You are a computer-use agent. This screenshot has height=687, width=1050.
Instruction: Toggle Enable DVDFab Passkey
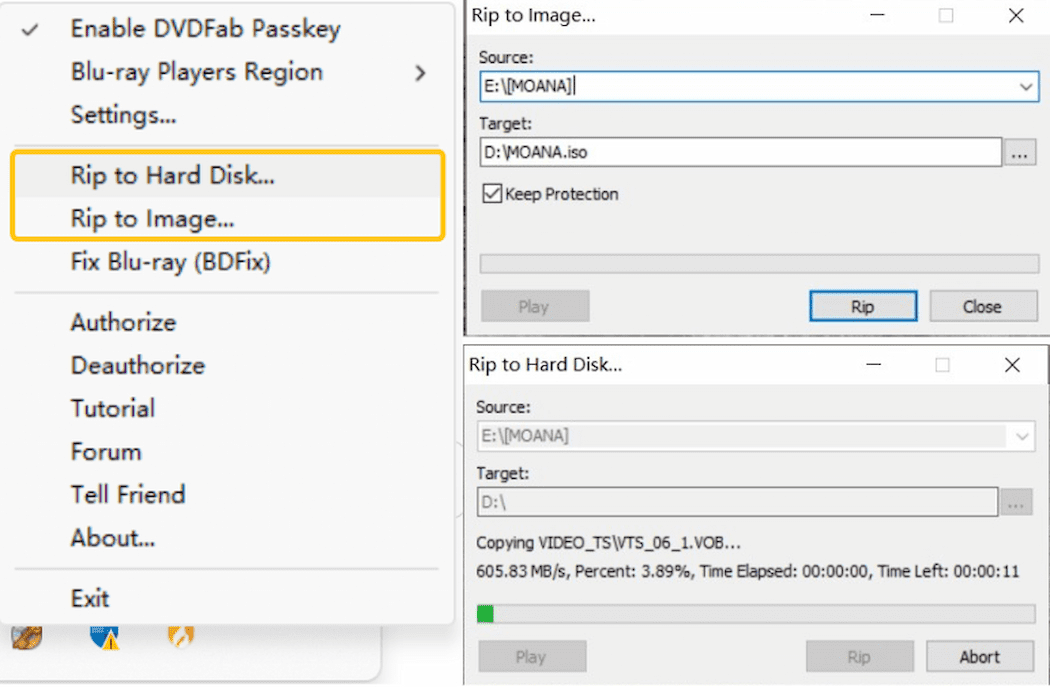click(204, 29)
